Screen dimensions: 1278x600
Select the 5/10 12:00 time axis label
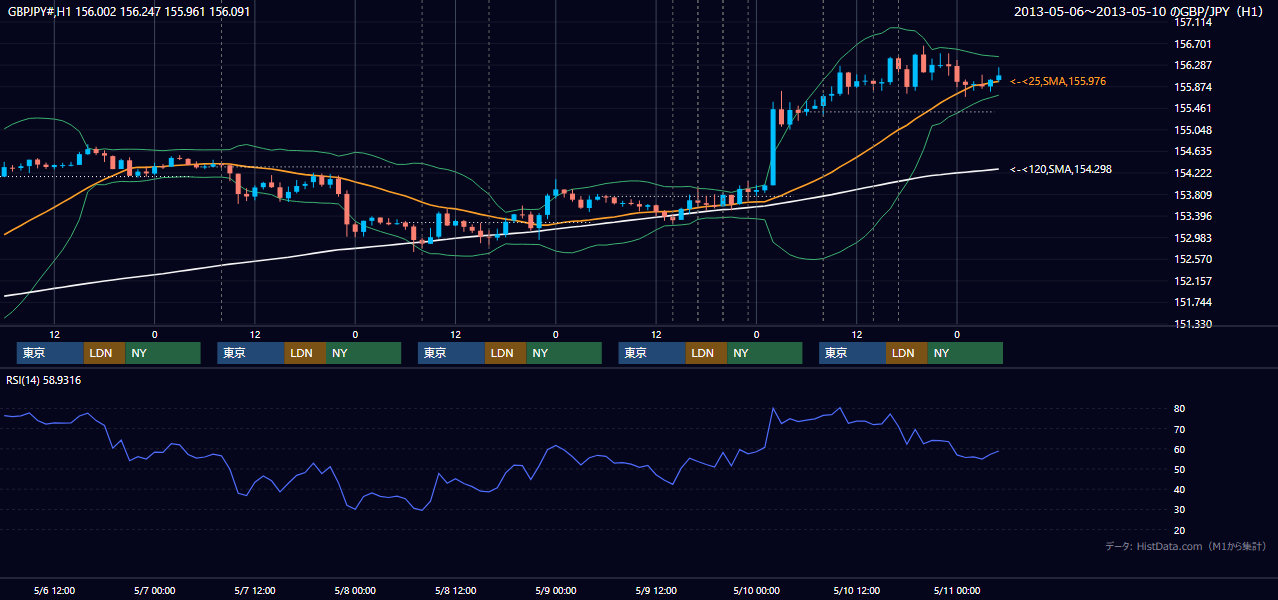[x=856, y=590]
